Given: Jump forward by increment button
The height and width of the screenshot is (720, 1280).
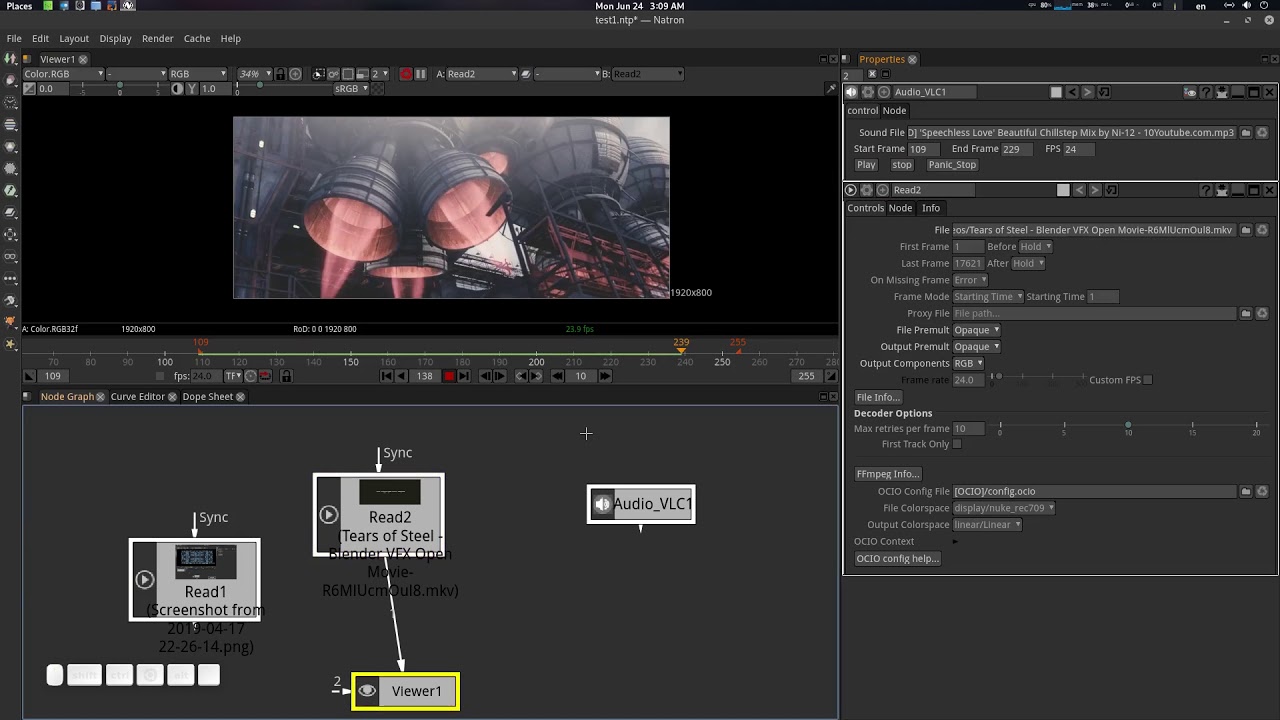Looking at the screenshot, I should [x=605, y=376].
